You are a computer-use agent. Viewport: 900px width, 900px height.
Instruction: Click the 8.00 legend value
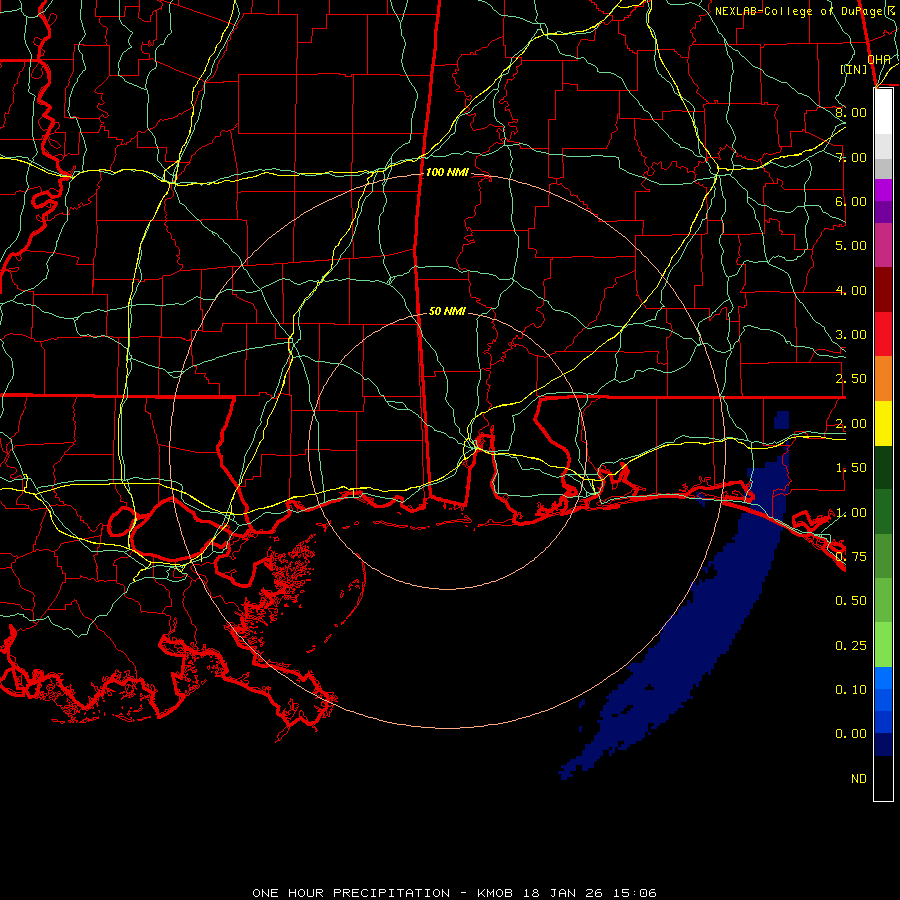point(851,112)
